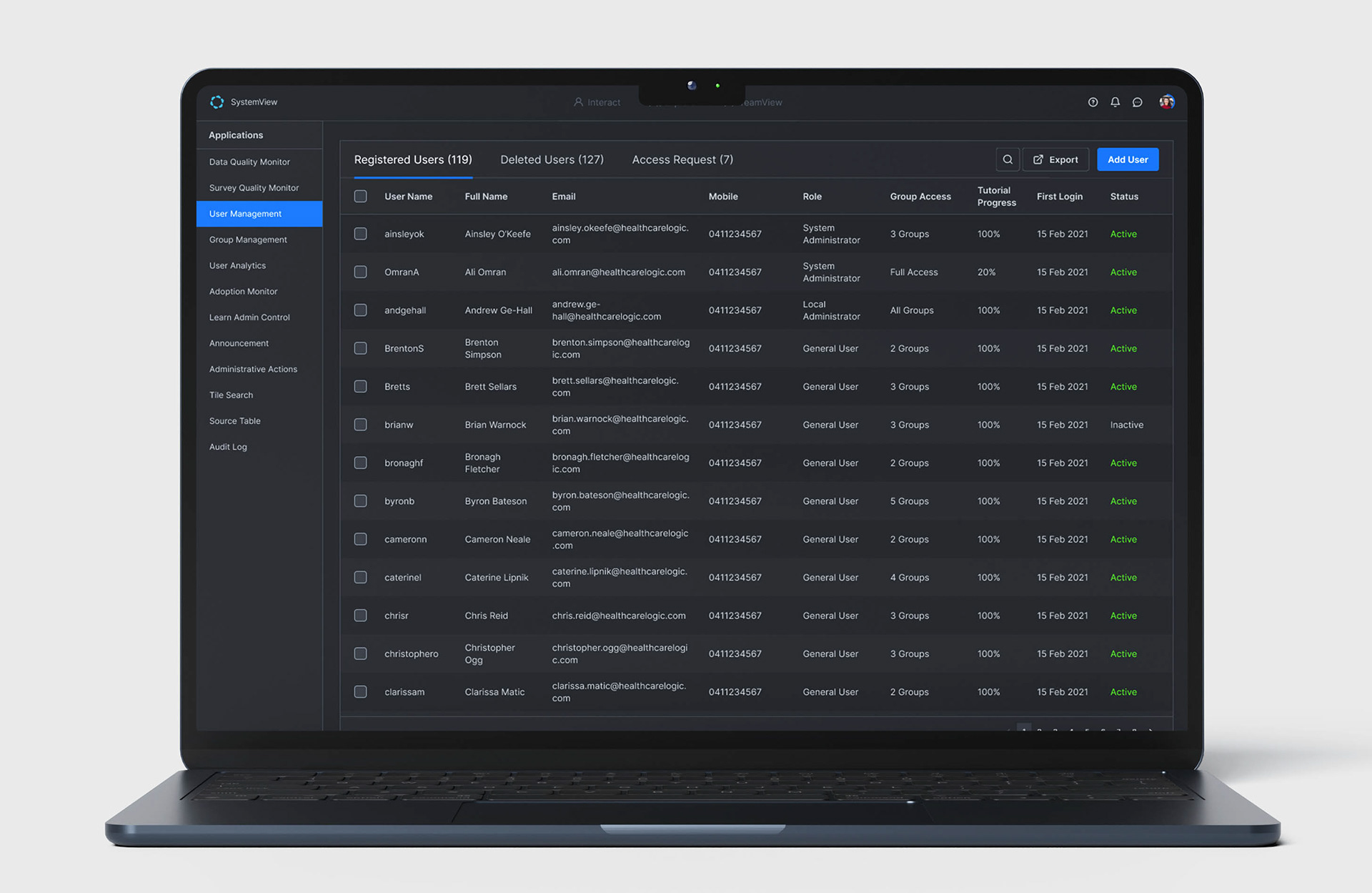
Task: Check the OmranA row checkbox
Action: point(361,272)
